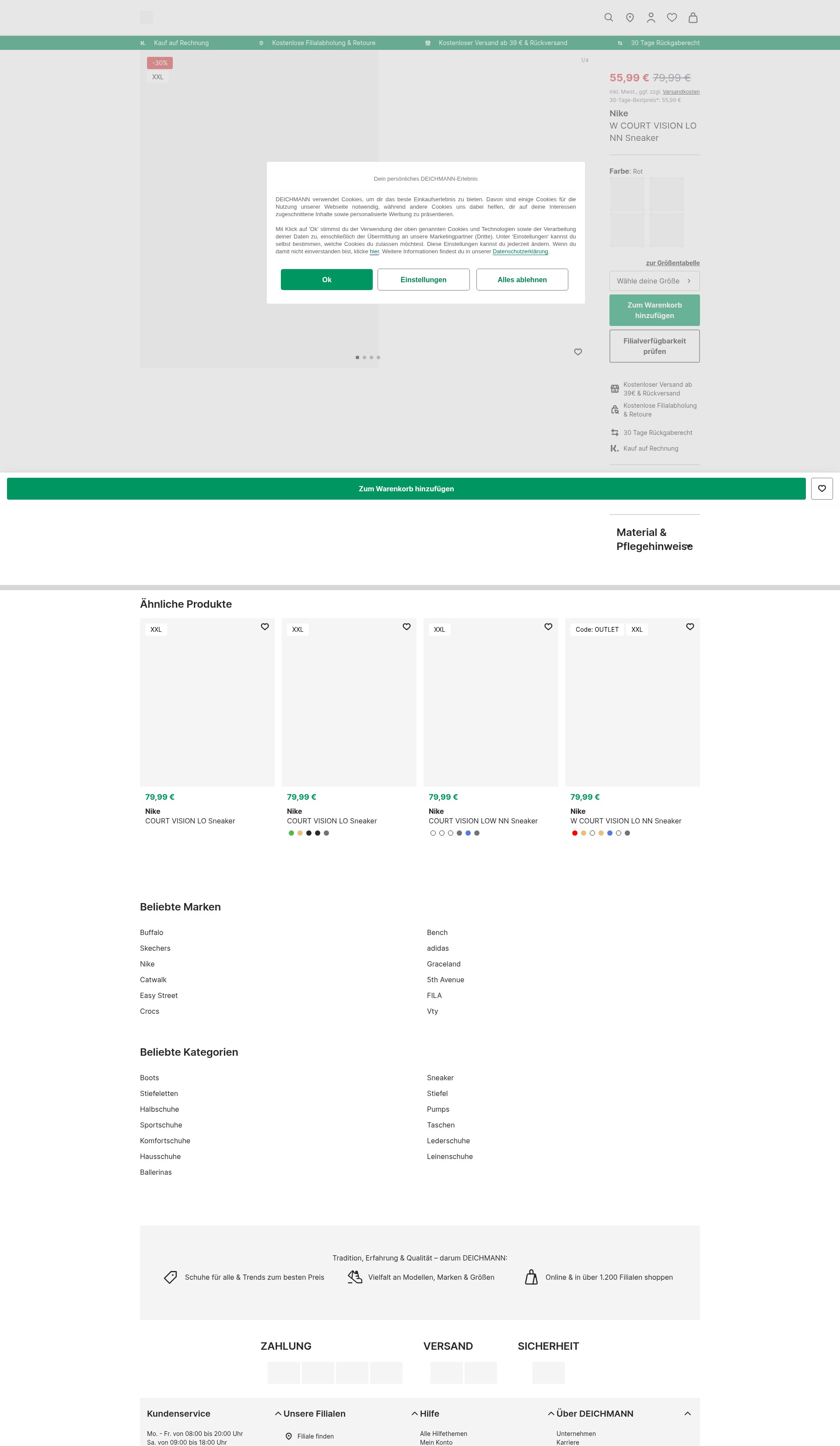Click the Filiale finden pin icon
The image size is (840, 1446).
click(x=289, y=1435)
